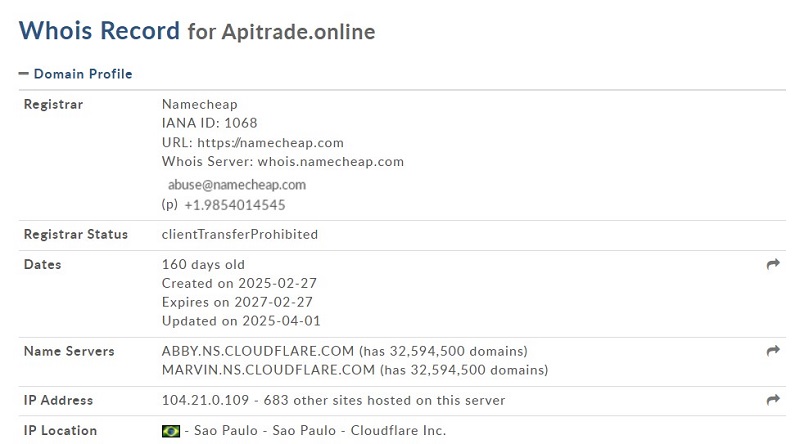800x444 pixels.
Task: Click the abuse@namecheap.com email
Action: click(237, 185)
